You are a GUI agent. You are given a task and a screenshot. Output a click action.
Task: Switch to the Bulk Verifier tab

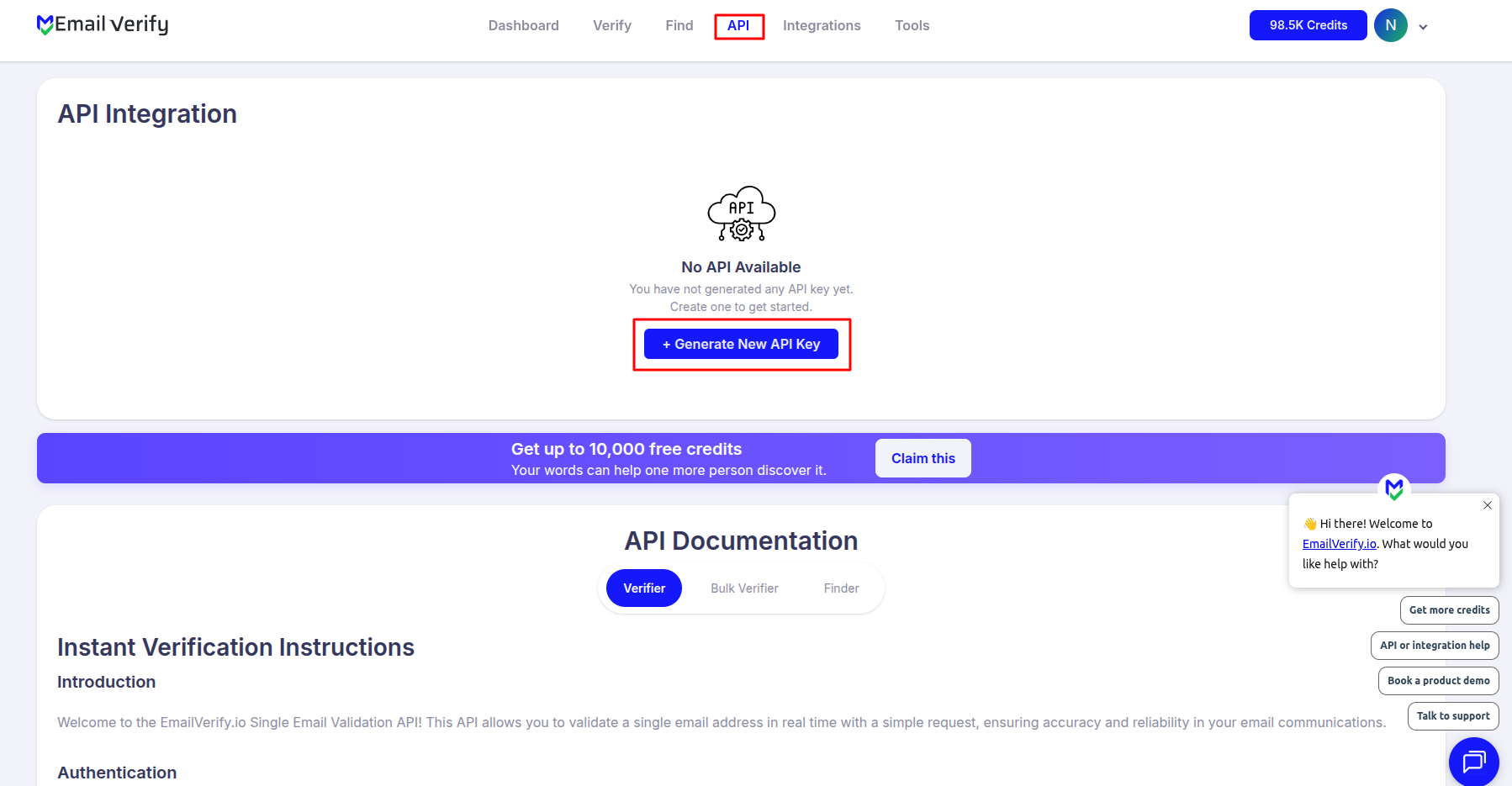744,588
